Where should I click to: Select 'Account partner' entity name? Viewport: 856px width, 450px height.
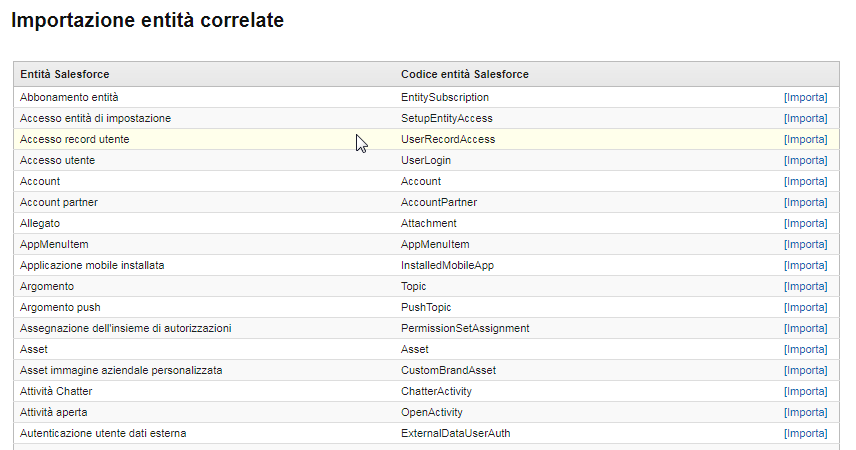tap(59, 203)
